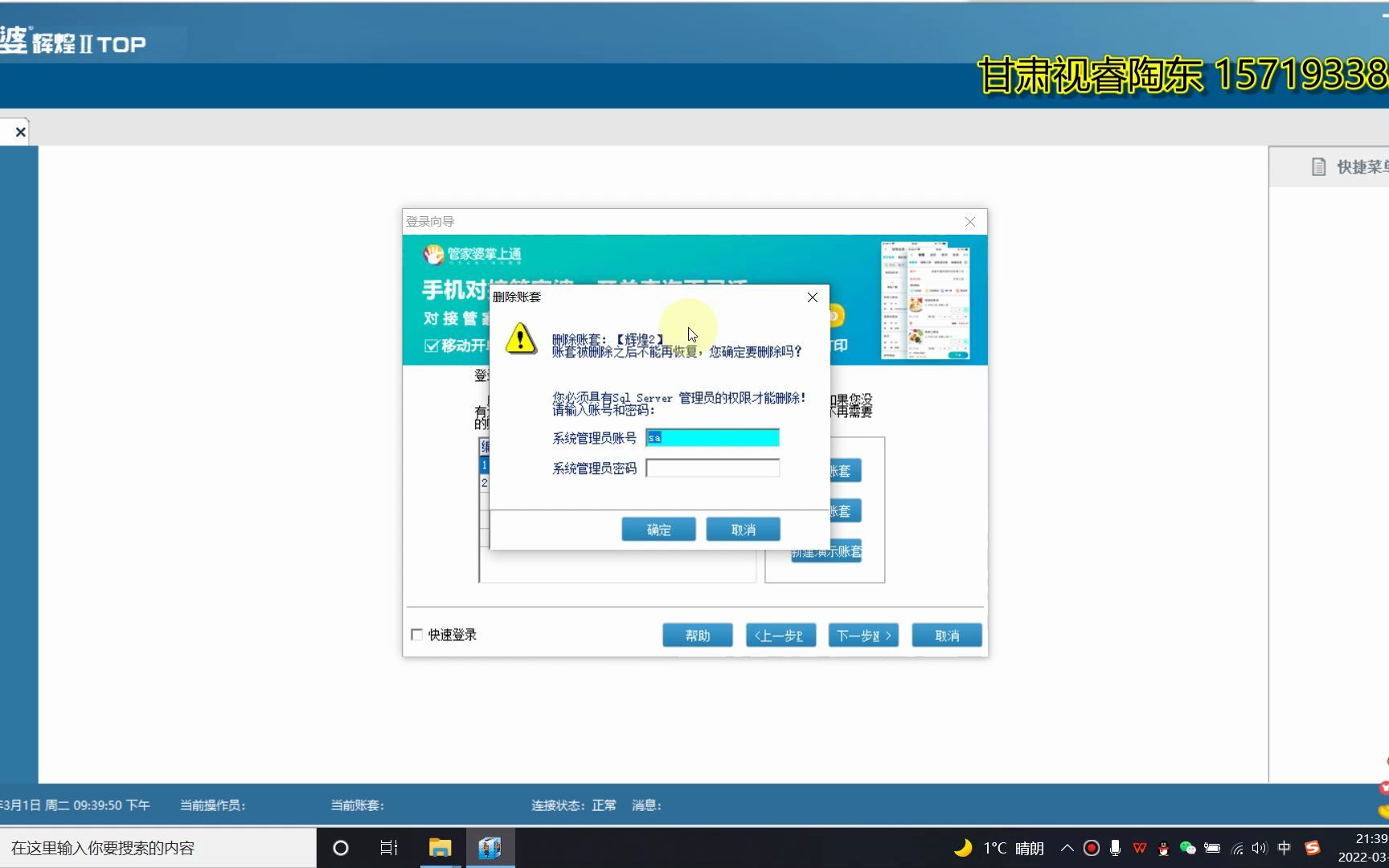Open the 快捷菜单 panel header
Screen dimensions: 1389x868
coord(1330,166)
